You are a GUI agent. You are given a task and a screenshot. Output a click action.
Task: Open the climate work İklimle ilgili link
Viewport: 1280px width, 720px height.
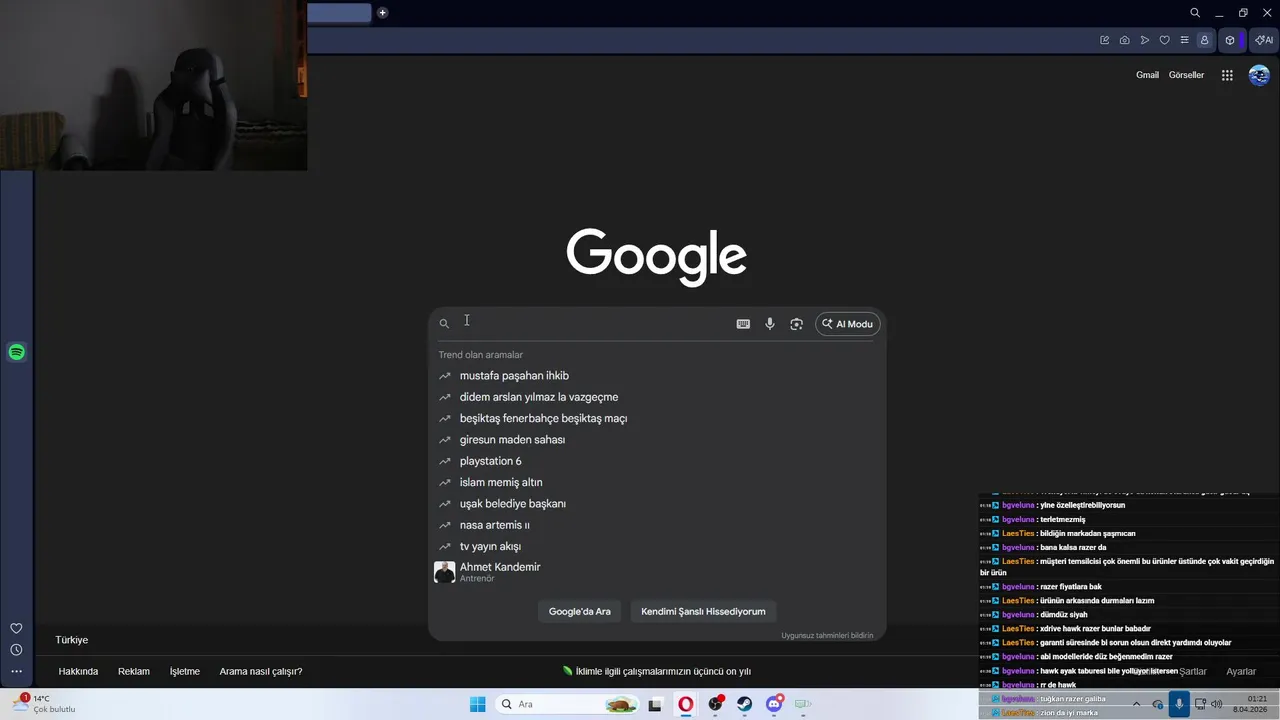point(656,671)
